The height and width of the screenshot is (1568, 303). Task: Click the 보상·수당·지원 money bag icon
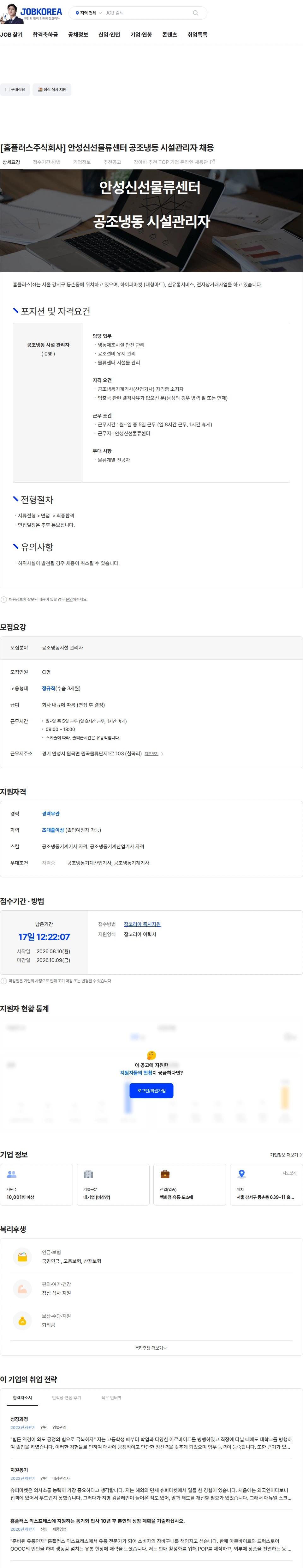pos(22,1320)
